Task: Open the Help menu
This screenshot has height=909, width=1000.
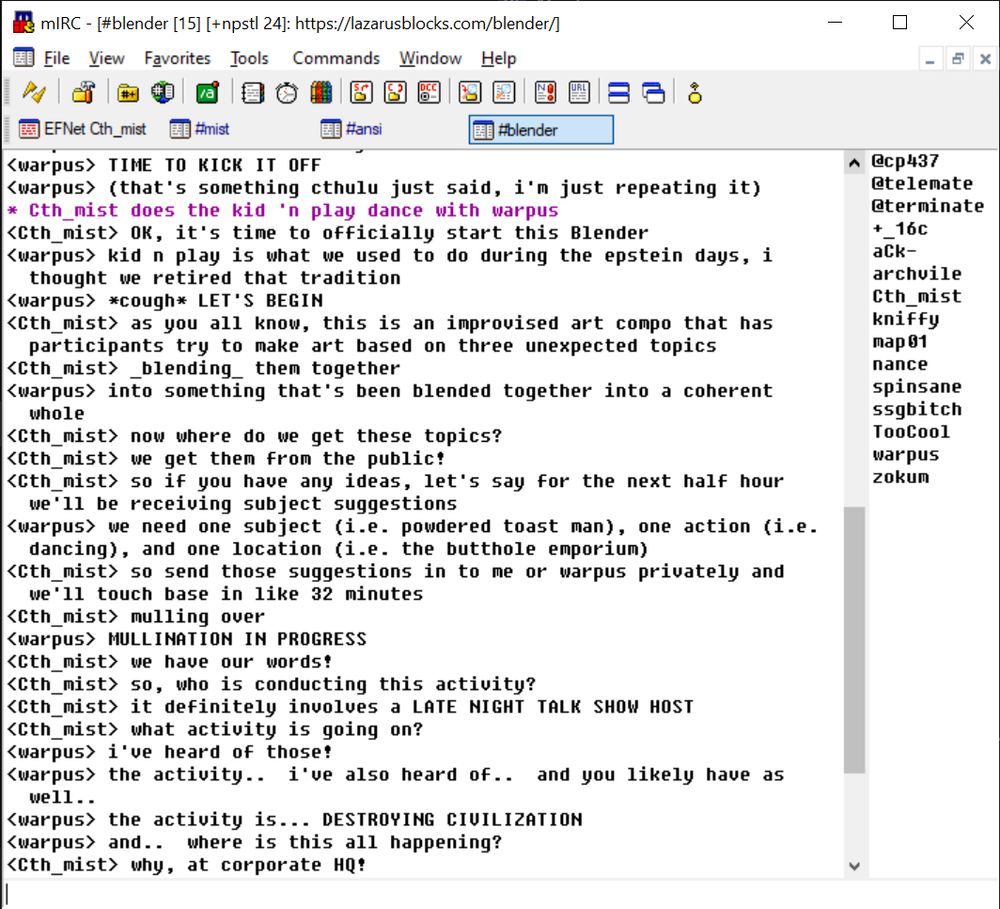Action: click(x=499, y=58)
